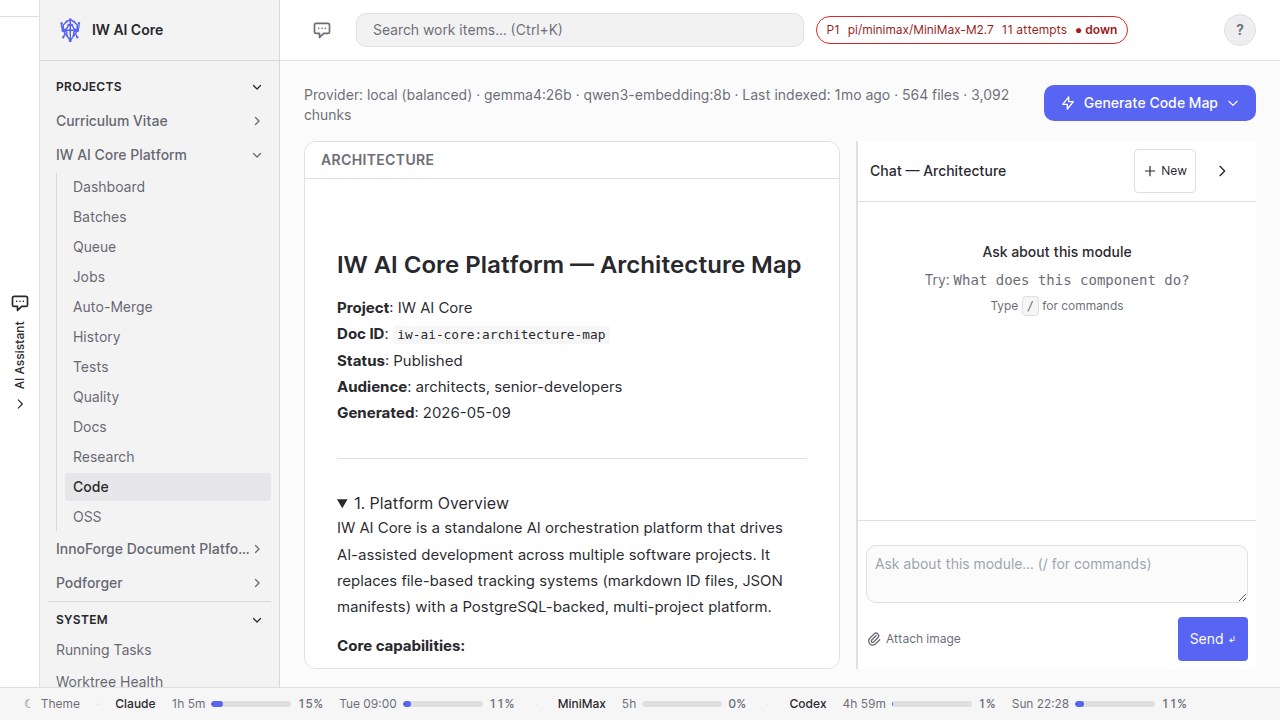Click the Attach image label
The image size is (1280, 720).
click(x=923, y=639)
